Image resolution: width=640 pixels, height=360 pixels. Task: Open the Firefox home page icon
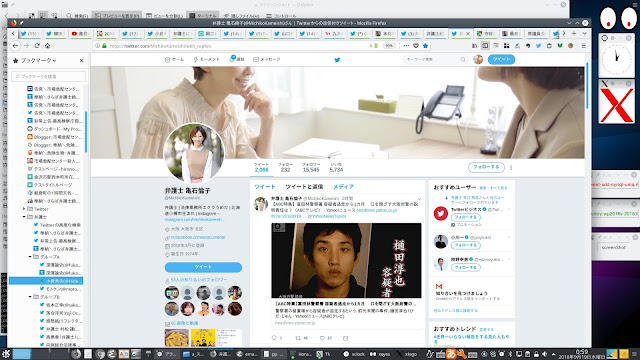[47, 46]
